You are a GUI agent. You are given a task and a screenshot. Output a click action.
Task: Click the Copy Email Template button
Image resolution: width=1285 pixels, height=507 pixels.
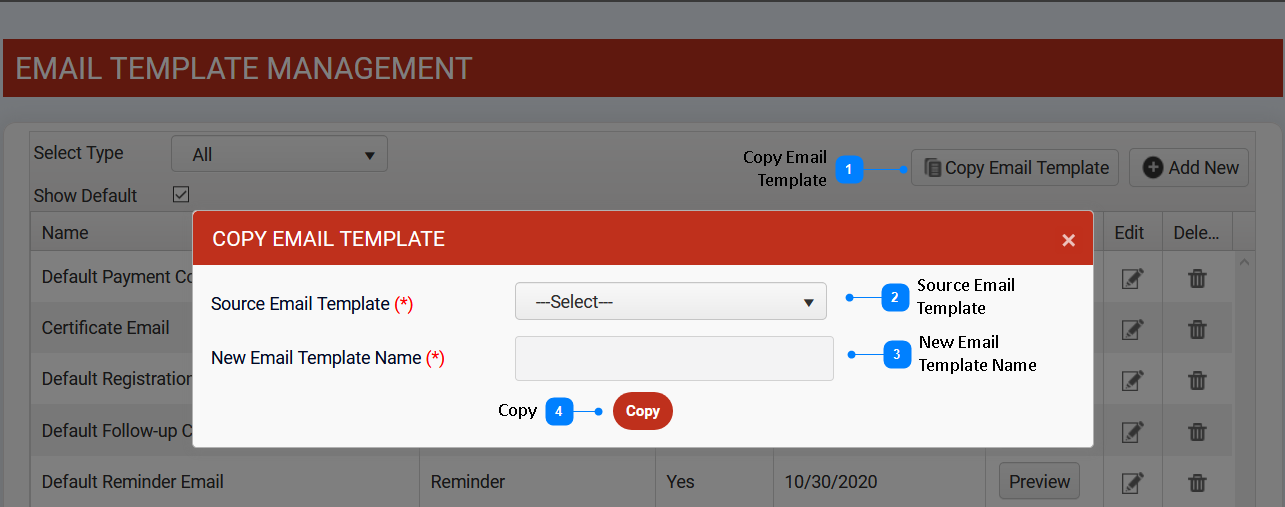pyautogui.click(x=1015, y=168)
